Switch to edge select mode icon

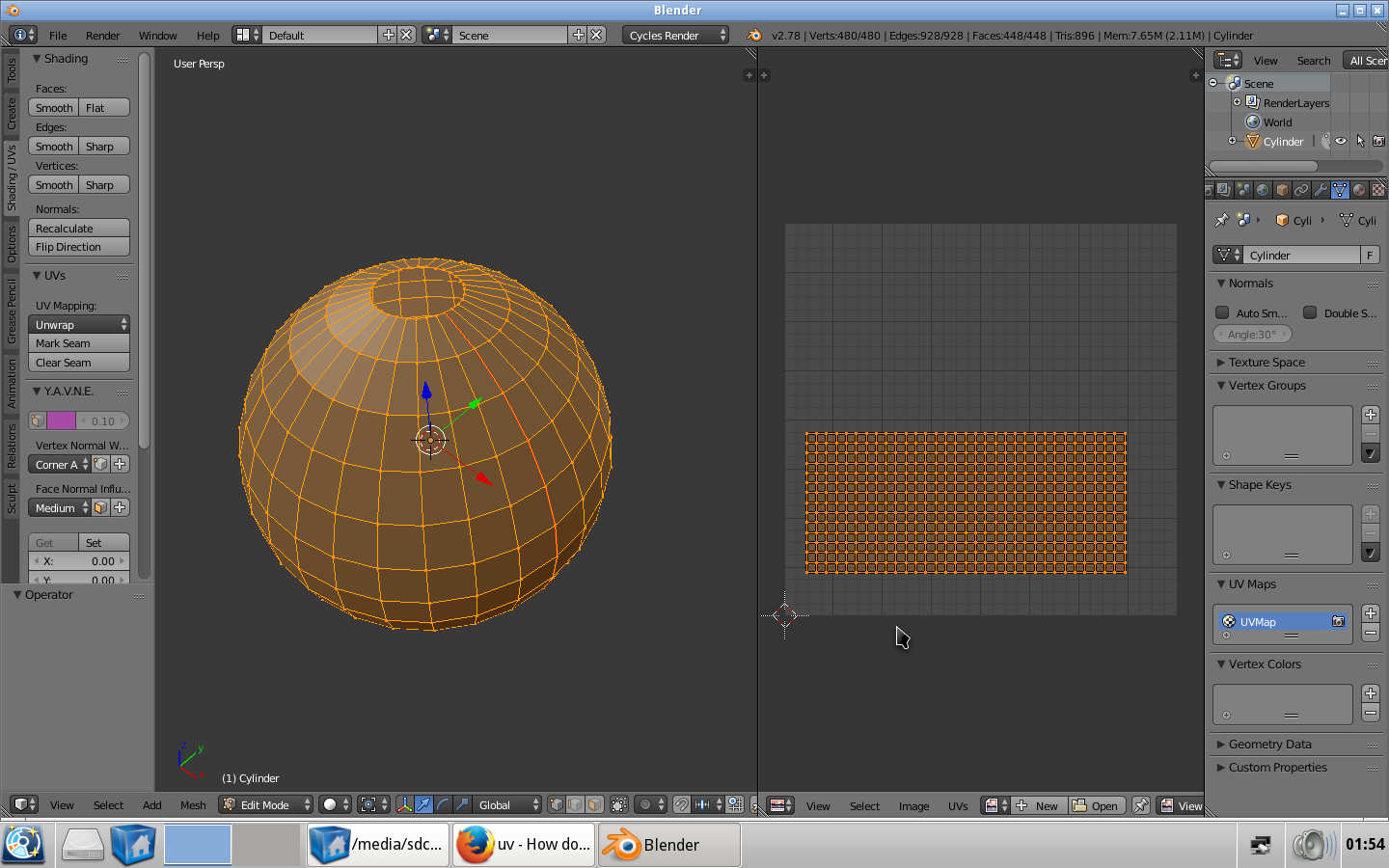(x=575, y=804)
